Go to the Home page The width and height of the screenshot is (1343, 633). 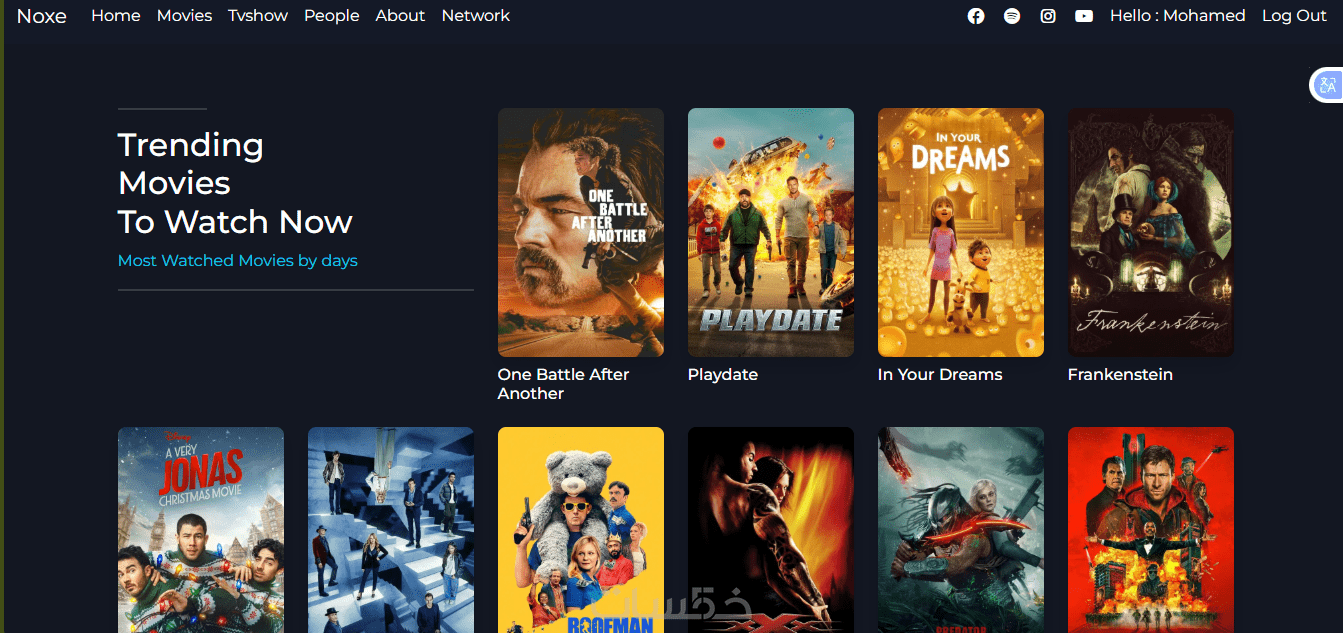pyautogui.click(x=116, y=16)
